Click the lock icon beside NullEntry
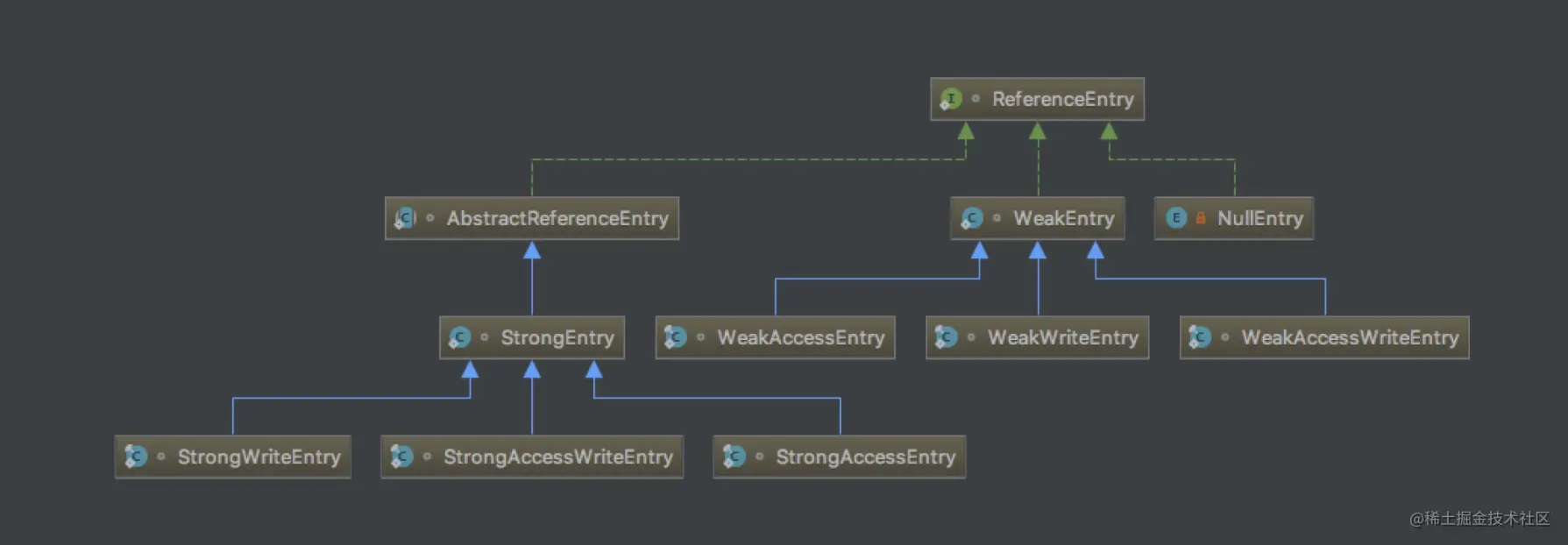The height and width of the screenshot is (545, 1568). coord(1200,218)
